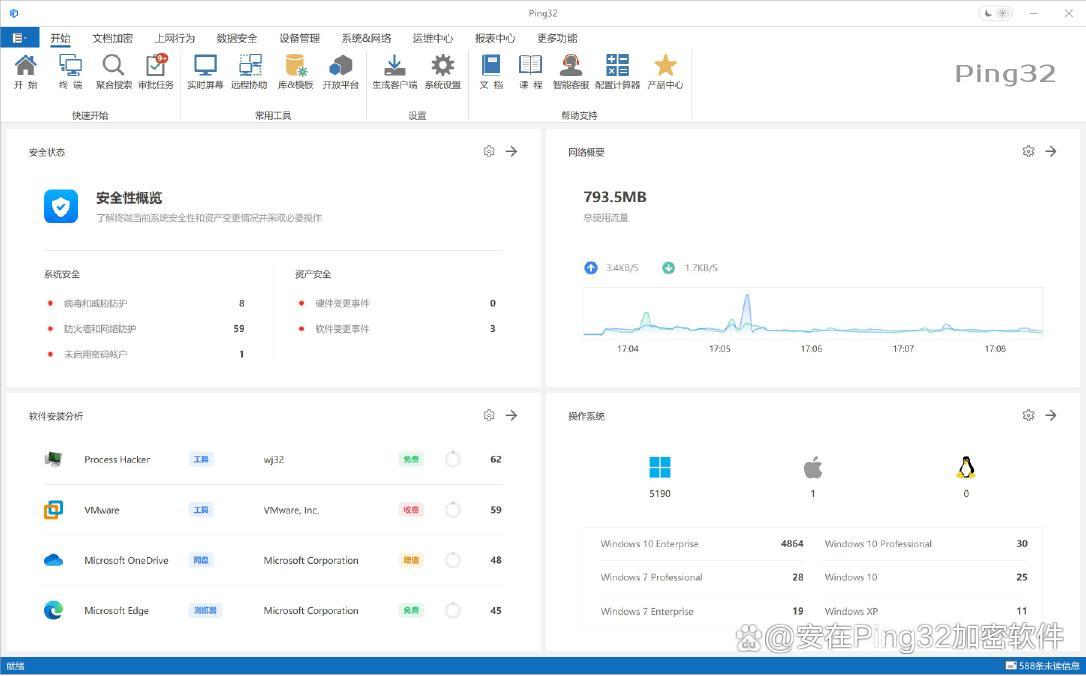Image resolution: width=1086 pixels, height=676 pixels.
Task: Expand 软件安装分析 panel with arrow
Action: [511, 415]
